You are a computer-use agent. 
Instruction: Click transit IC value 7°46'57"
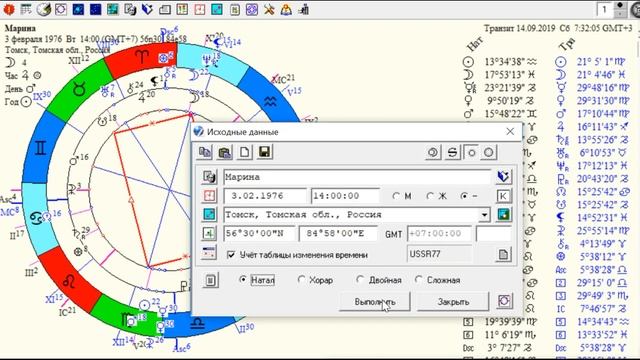(597, 309)
